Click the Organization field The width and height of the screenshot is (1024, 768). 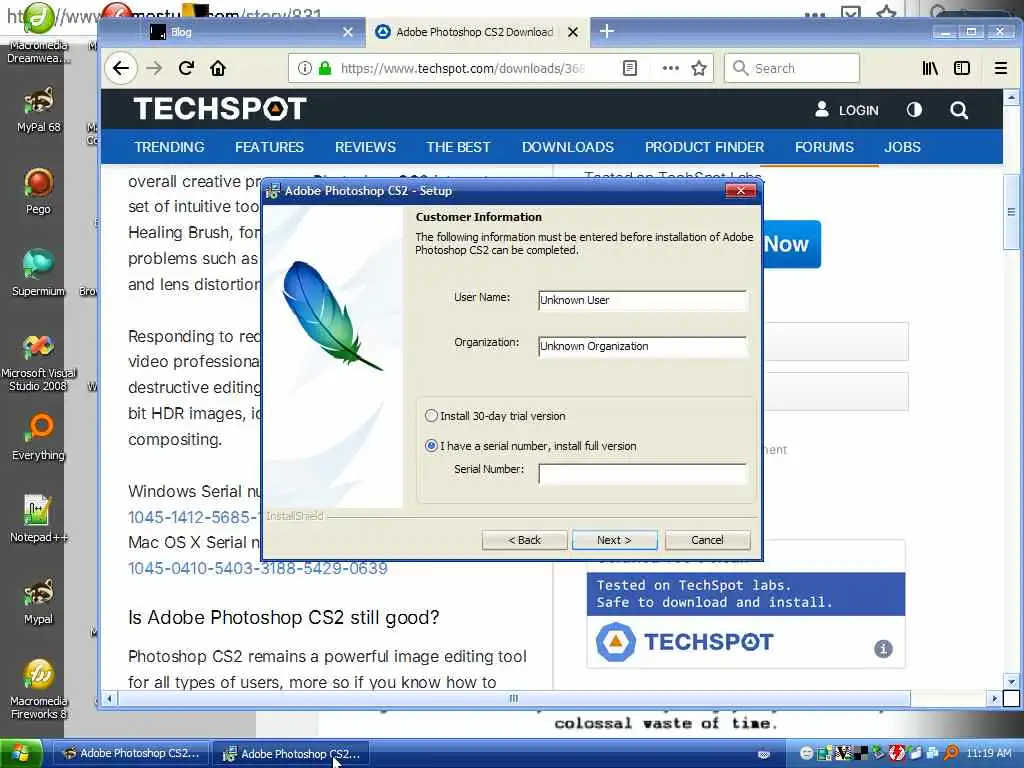[x=643, y=346]
